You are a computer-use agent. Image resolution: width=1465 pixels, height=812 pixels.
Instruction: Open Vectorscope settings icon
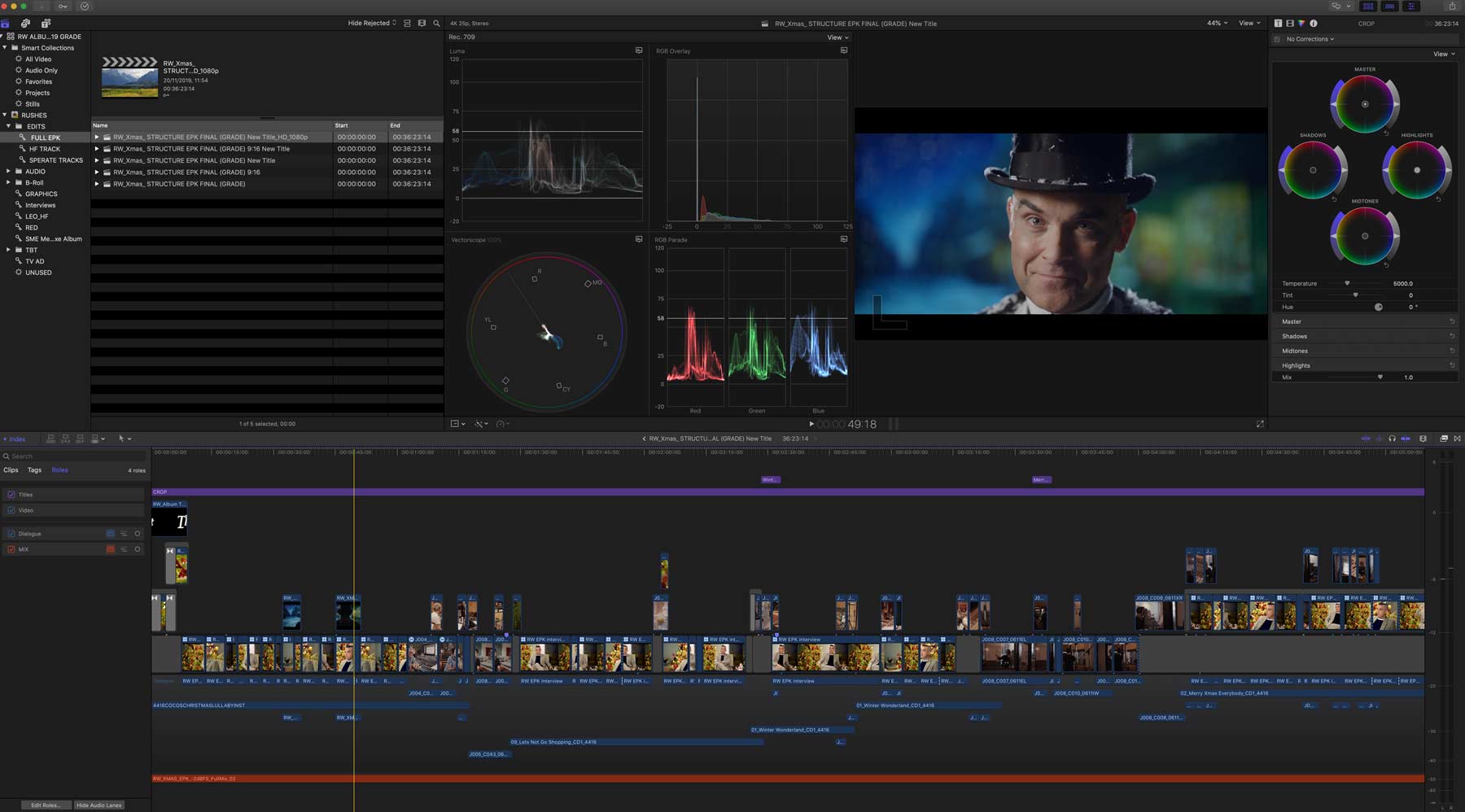pyautogui.click(x=639, y=239)
